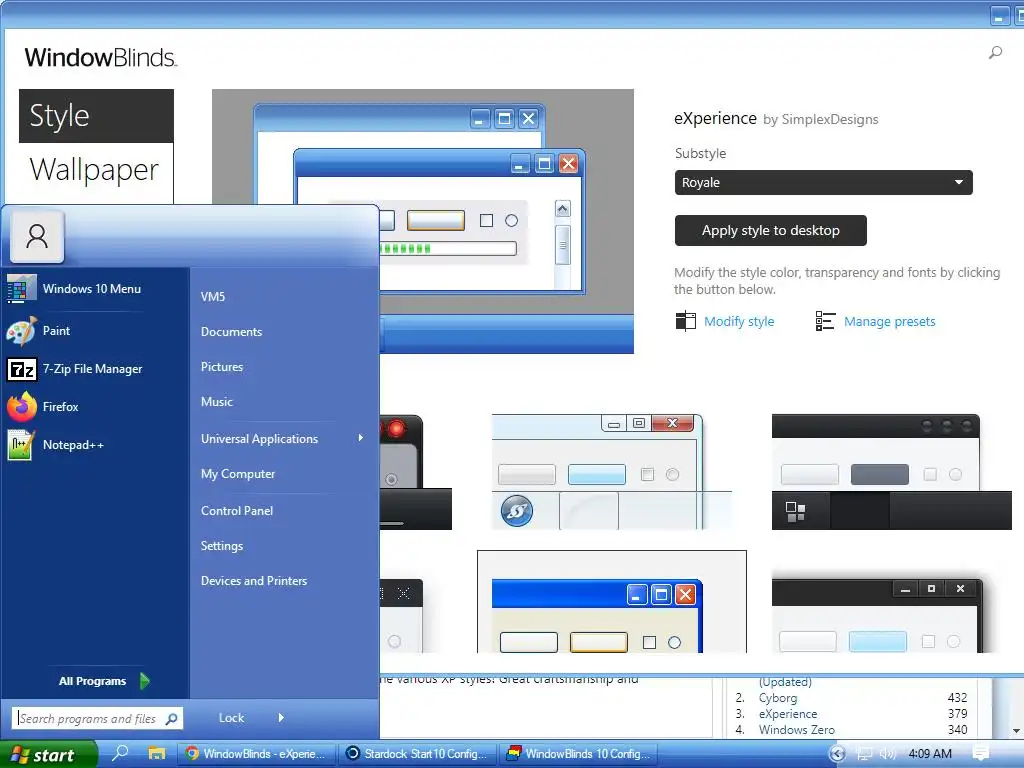Open the Substyle Royale dropdown
This screenshot has width=1024, height=768.
tap(824, 182)
